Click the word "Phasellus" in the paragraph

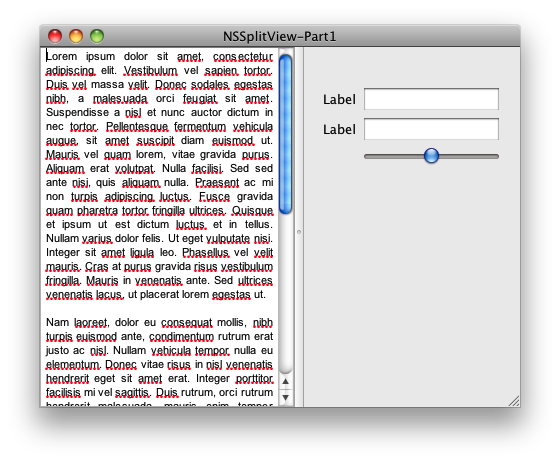(205, 252)
